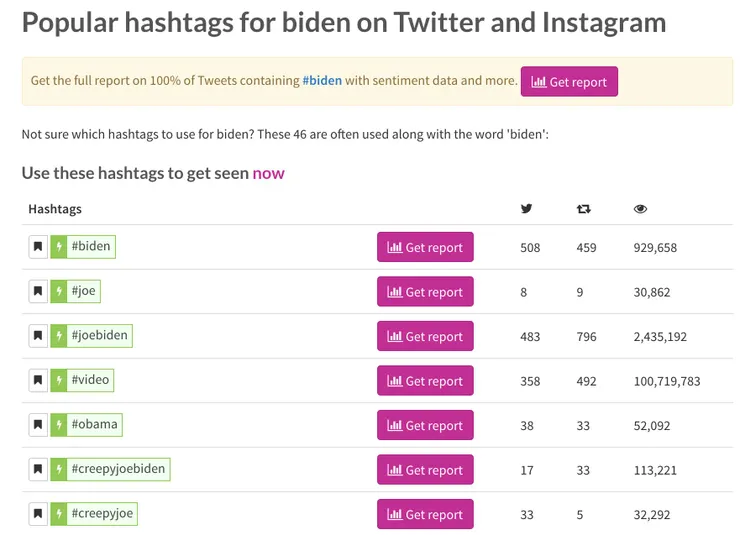Click the Twitter bird column header icon
The width and height of the screenshot is (740, 535).
click(527, 209)
